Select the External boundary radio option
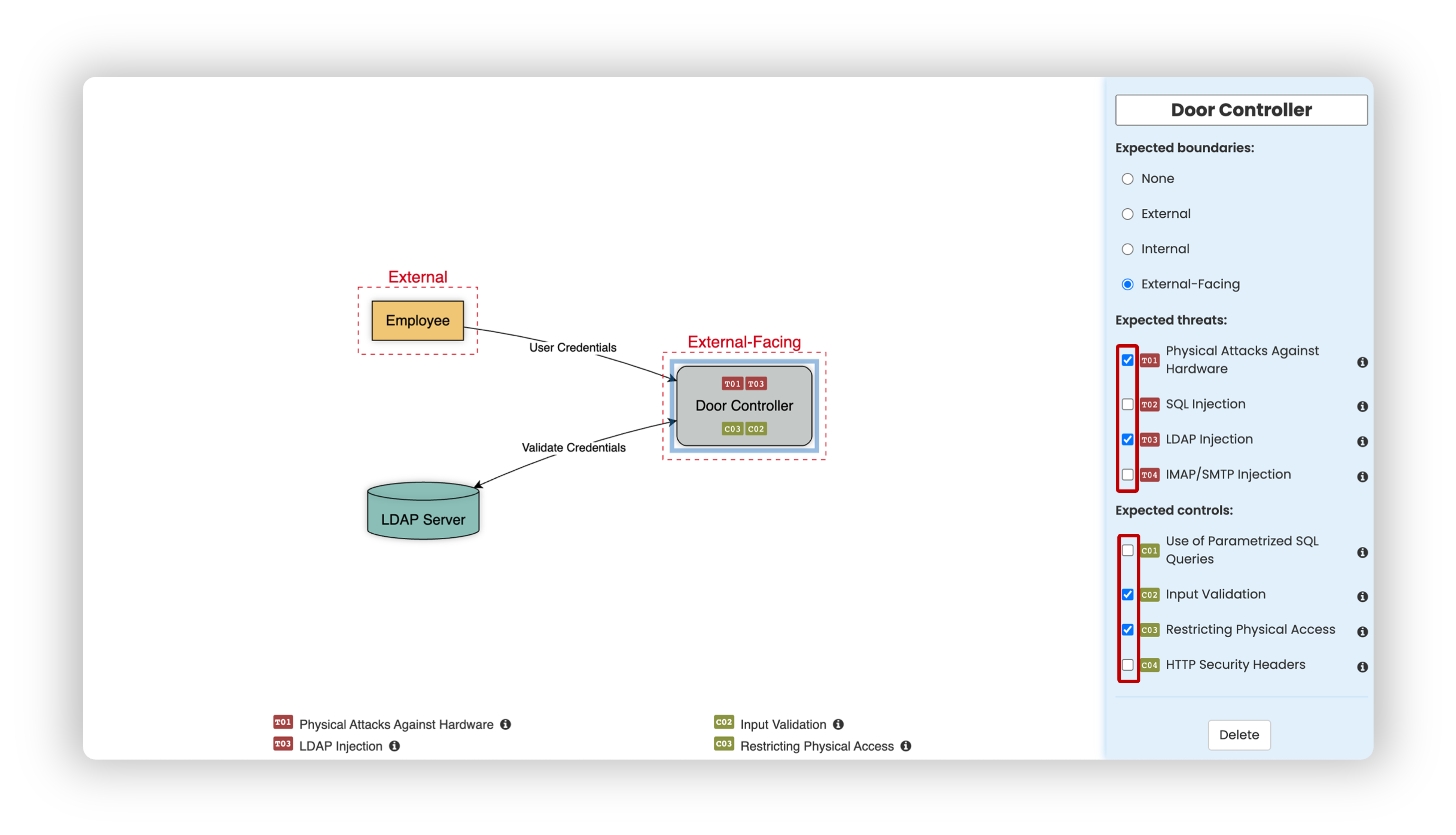 [x=1127, y=214]
